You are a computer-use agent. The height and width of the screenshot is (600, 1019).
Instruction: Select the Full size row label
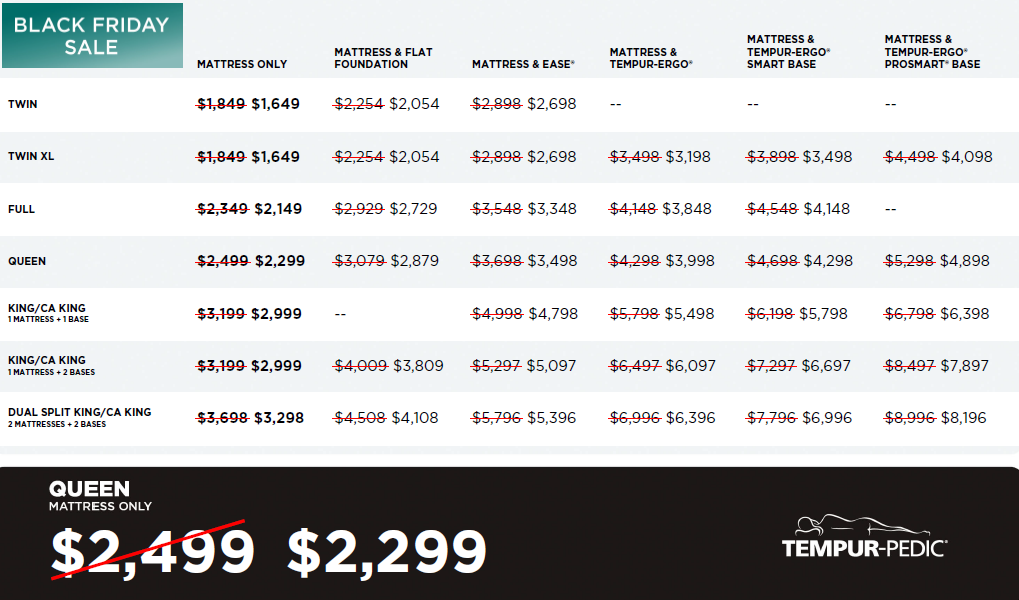[21, 209]
